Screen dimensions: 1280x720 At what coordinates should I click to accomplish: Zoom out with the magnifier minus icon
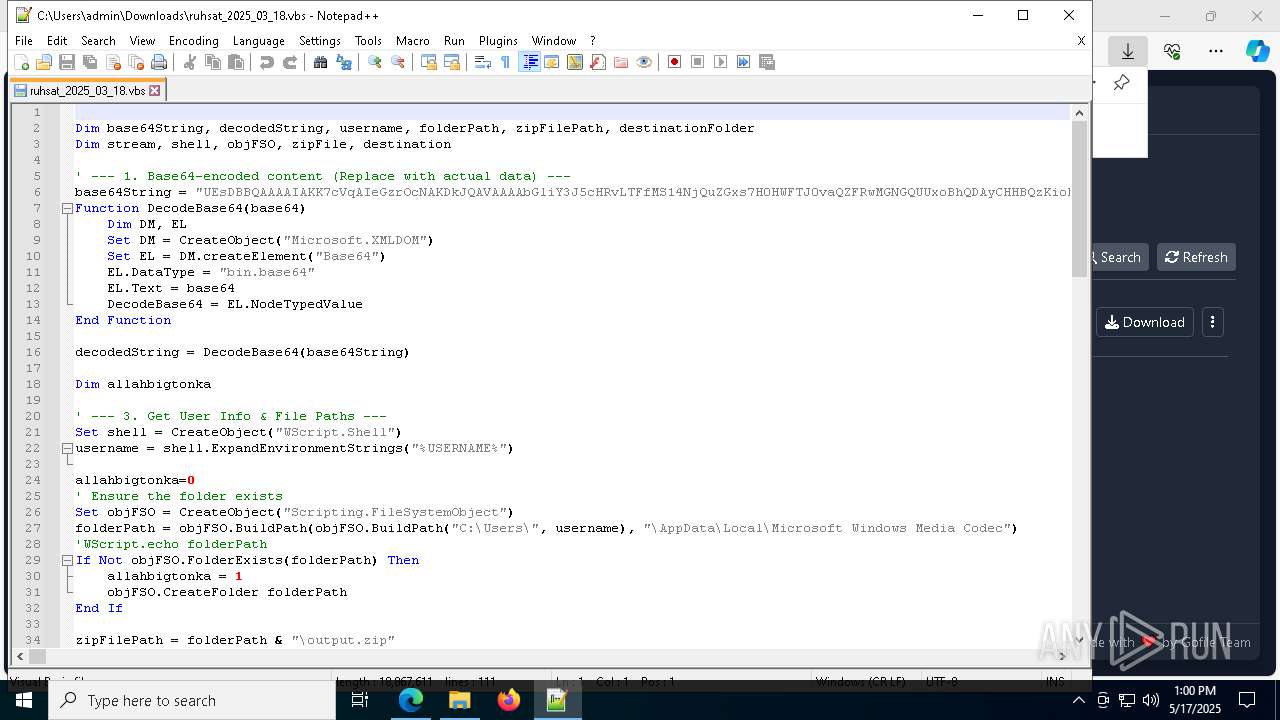398,62
